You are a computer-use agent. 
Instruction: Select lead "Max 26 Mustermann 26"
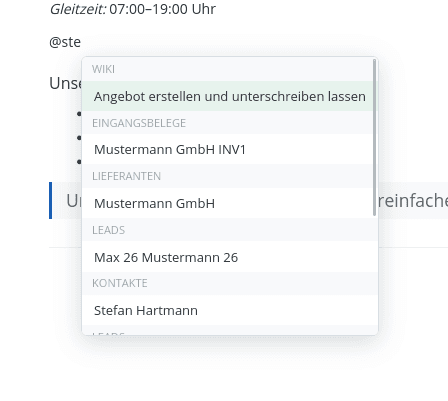pyautogui.click(x=230, y=257)
